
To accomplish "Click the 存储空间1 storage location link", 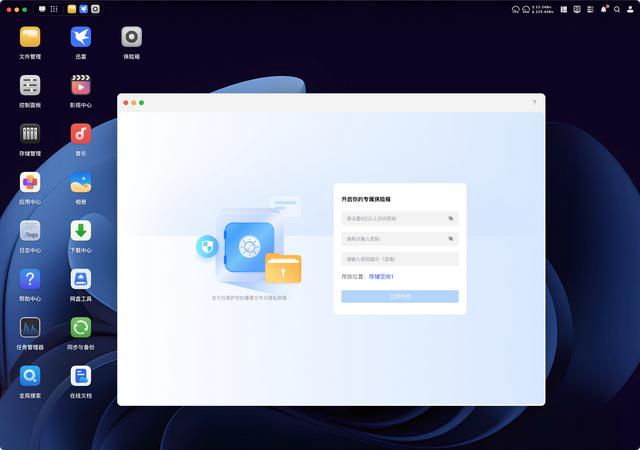I will click(x=381, y=276).
